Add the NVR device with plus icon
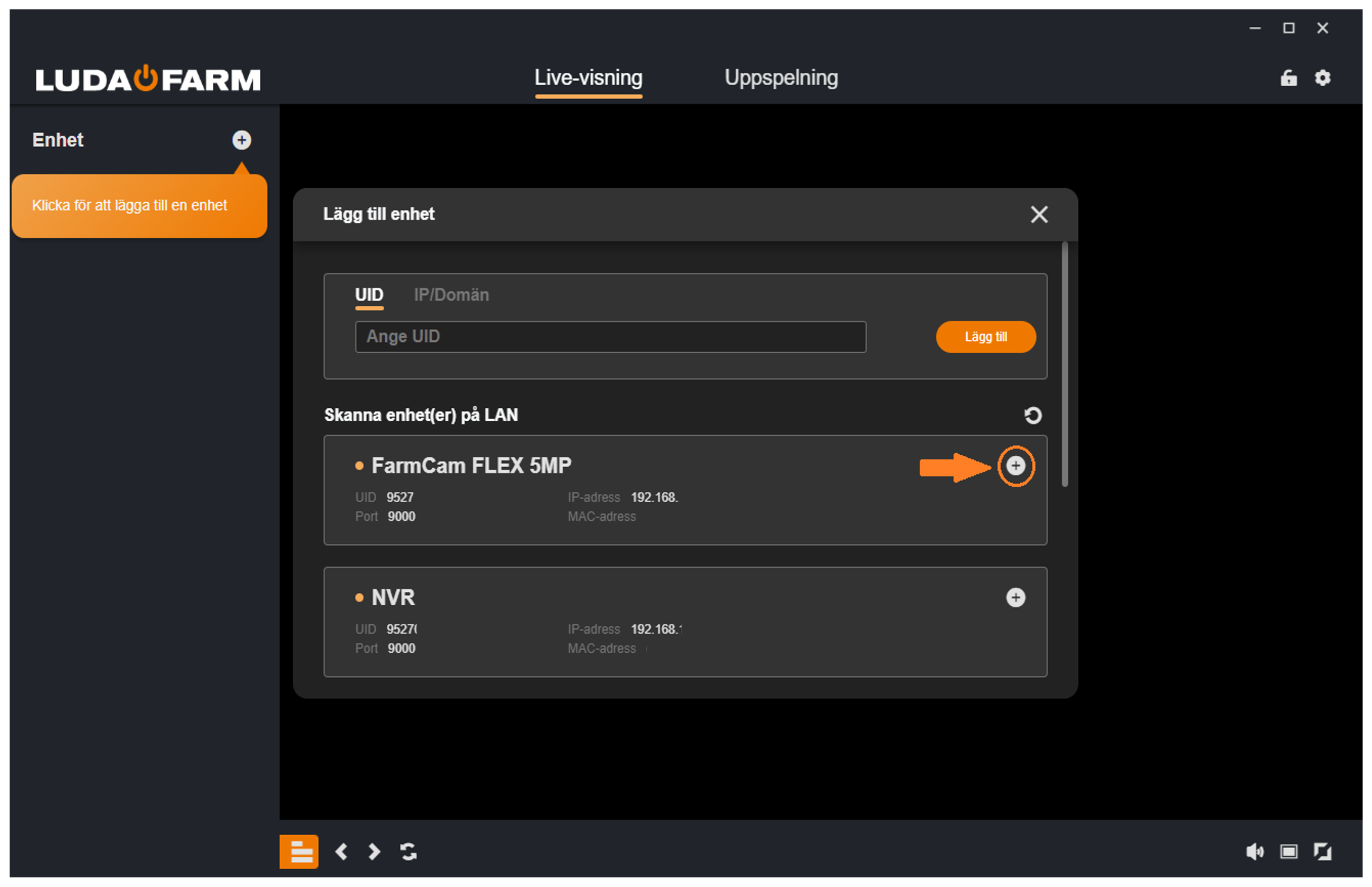 tap(1015, 597)
